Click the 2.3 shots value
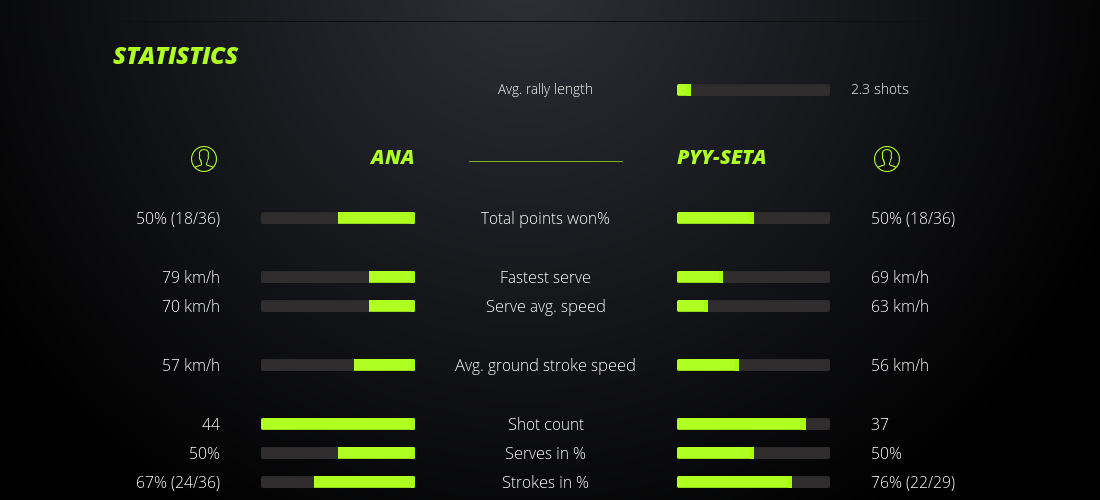 (879, 89)
